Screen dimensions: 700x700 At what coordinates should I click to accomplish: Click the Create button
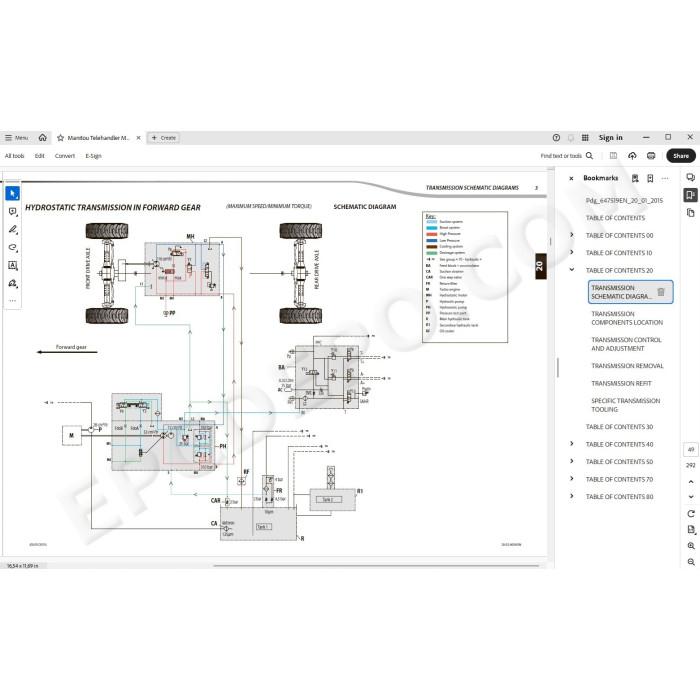click(163, 138)
